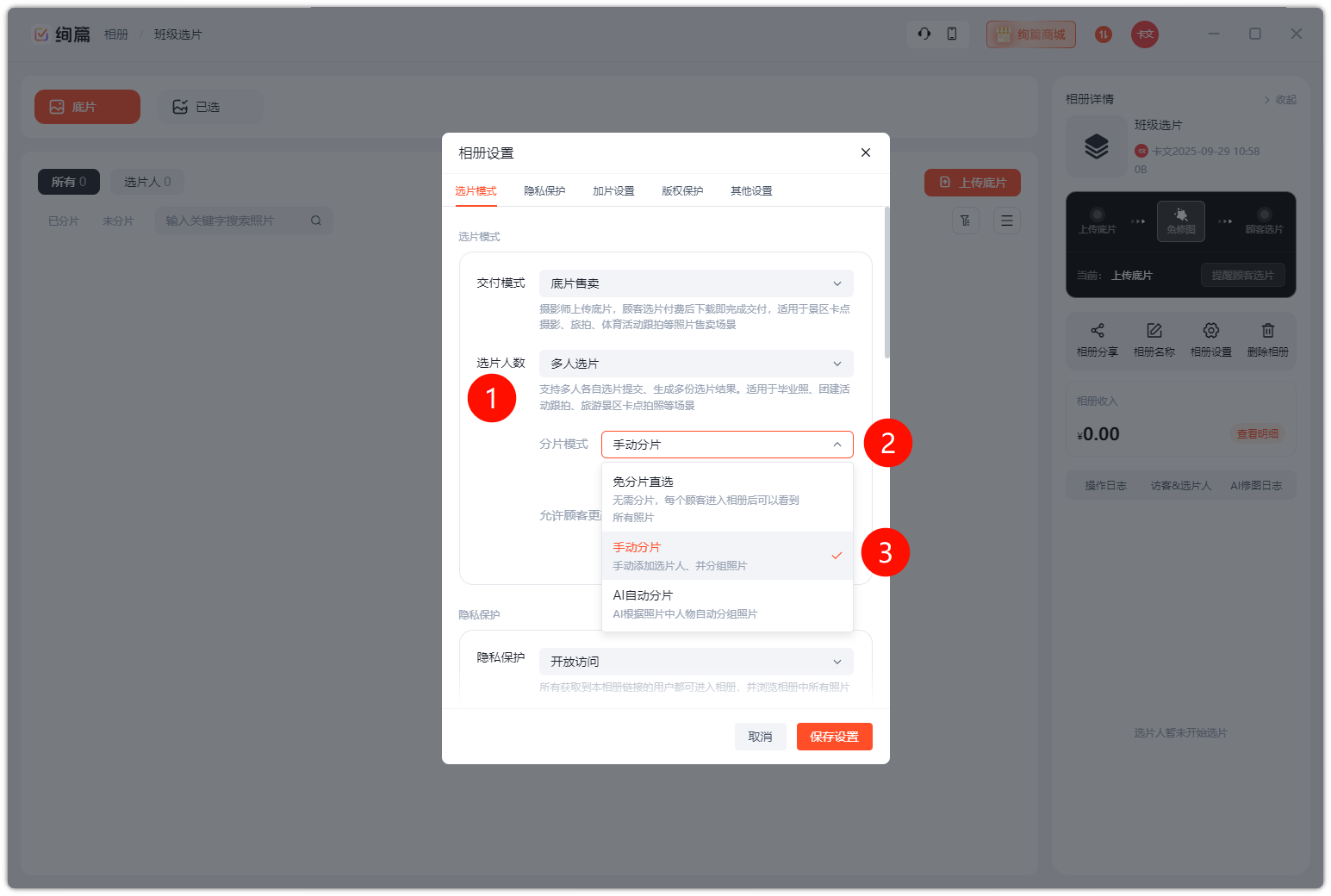Click the 相册名称 edit icon
Image resolution: width=1331 pixels, height=896 pixels.
(1154, 331)
